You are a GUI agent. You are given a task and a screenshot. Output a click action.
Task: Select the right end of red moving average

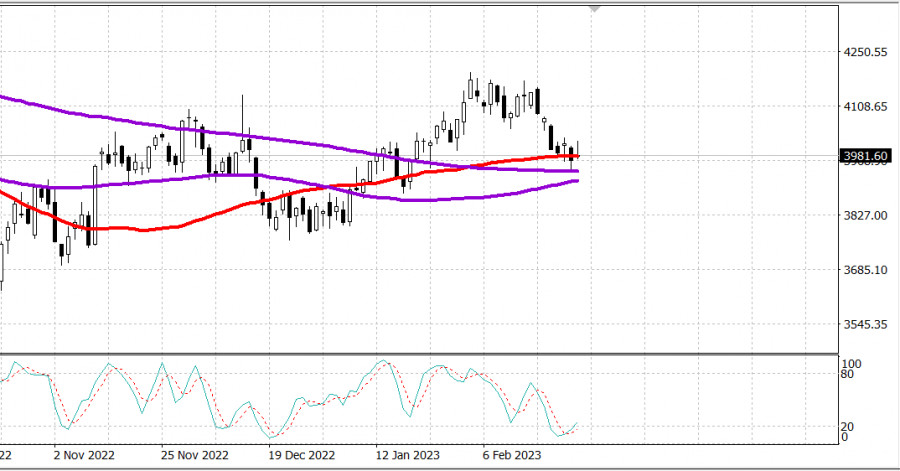pos(578,156)
